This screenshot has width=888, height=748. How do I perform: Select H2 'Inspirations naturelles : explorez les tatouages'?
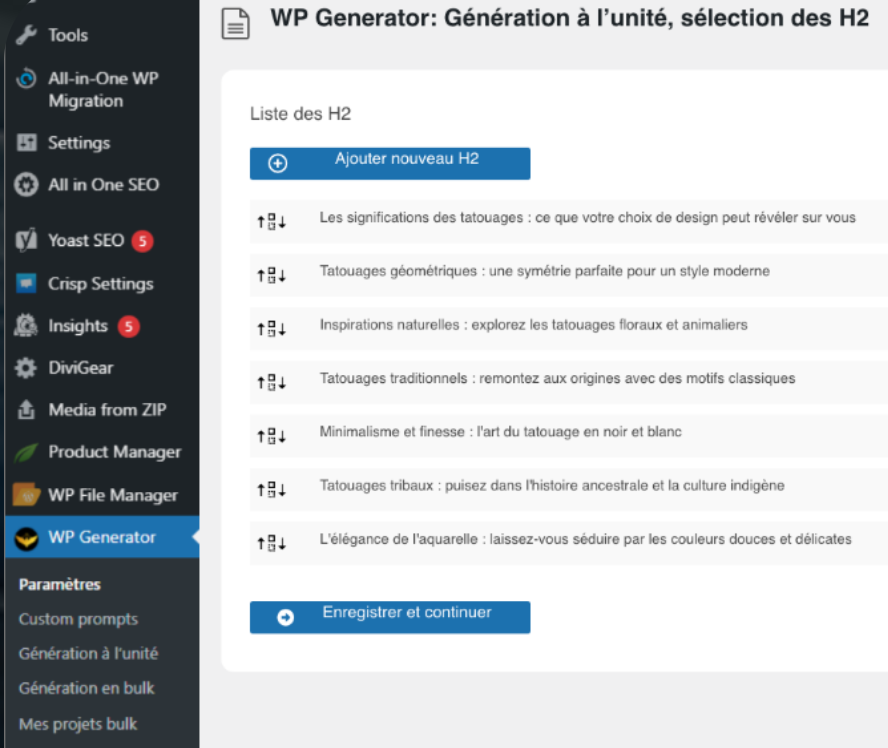click(533, 324)
